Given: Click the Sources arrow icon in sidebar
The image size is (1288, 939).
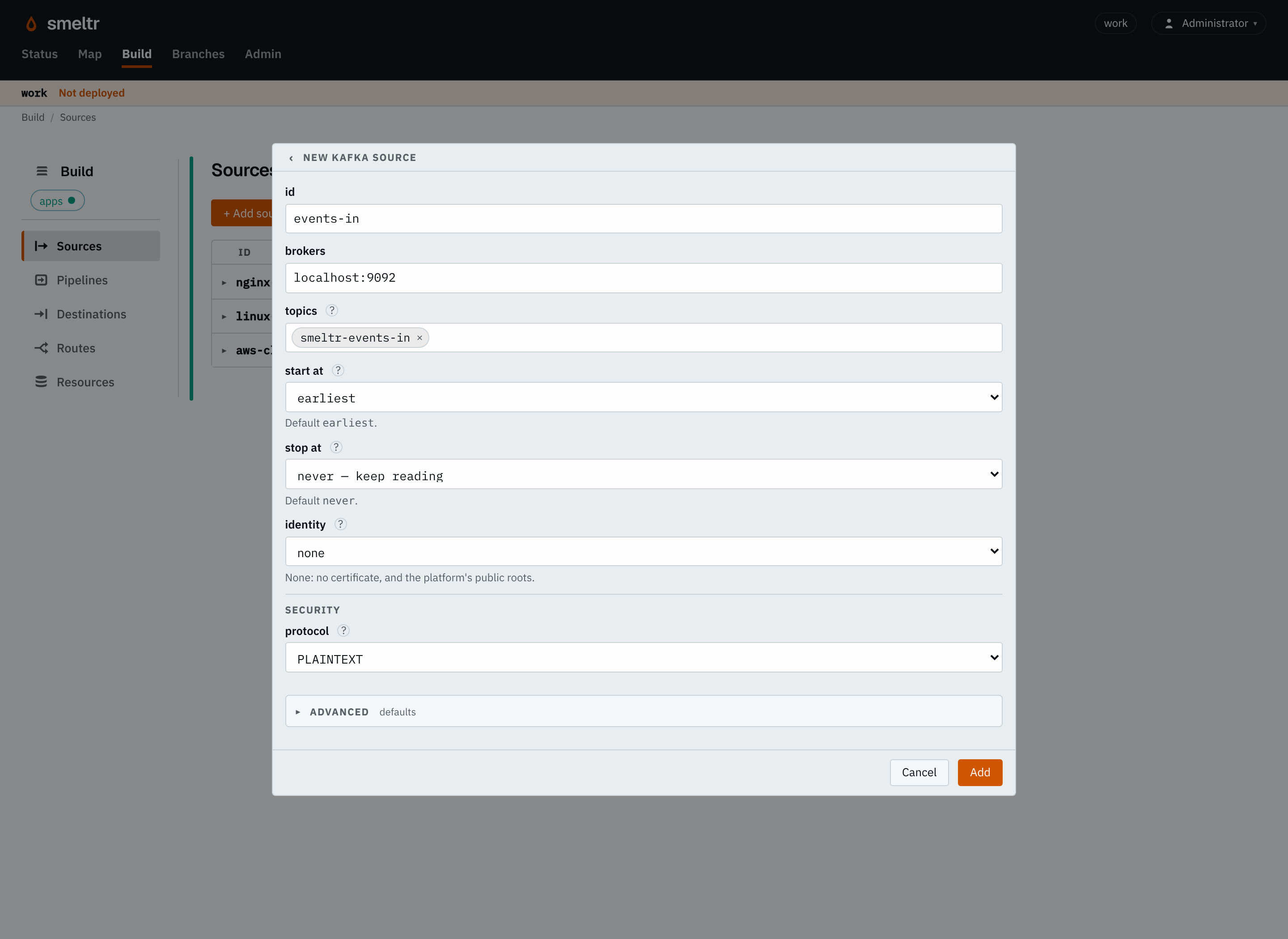Looking at the screenshot, I should coord(41,246).
